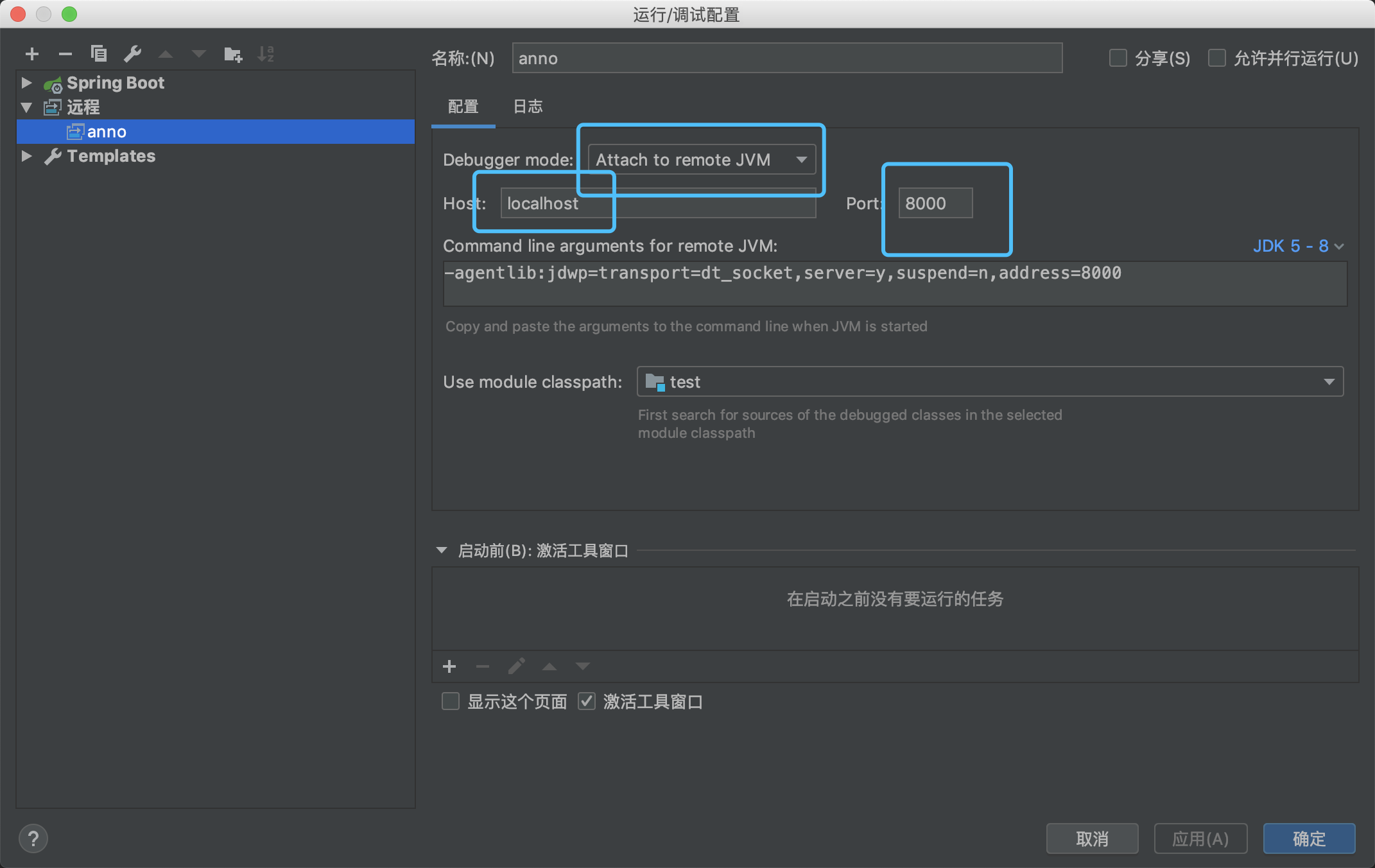Click the copy configuration icon
The width and height of the screenshot is (1375, 868).
(99, 54)
